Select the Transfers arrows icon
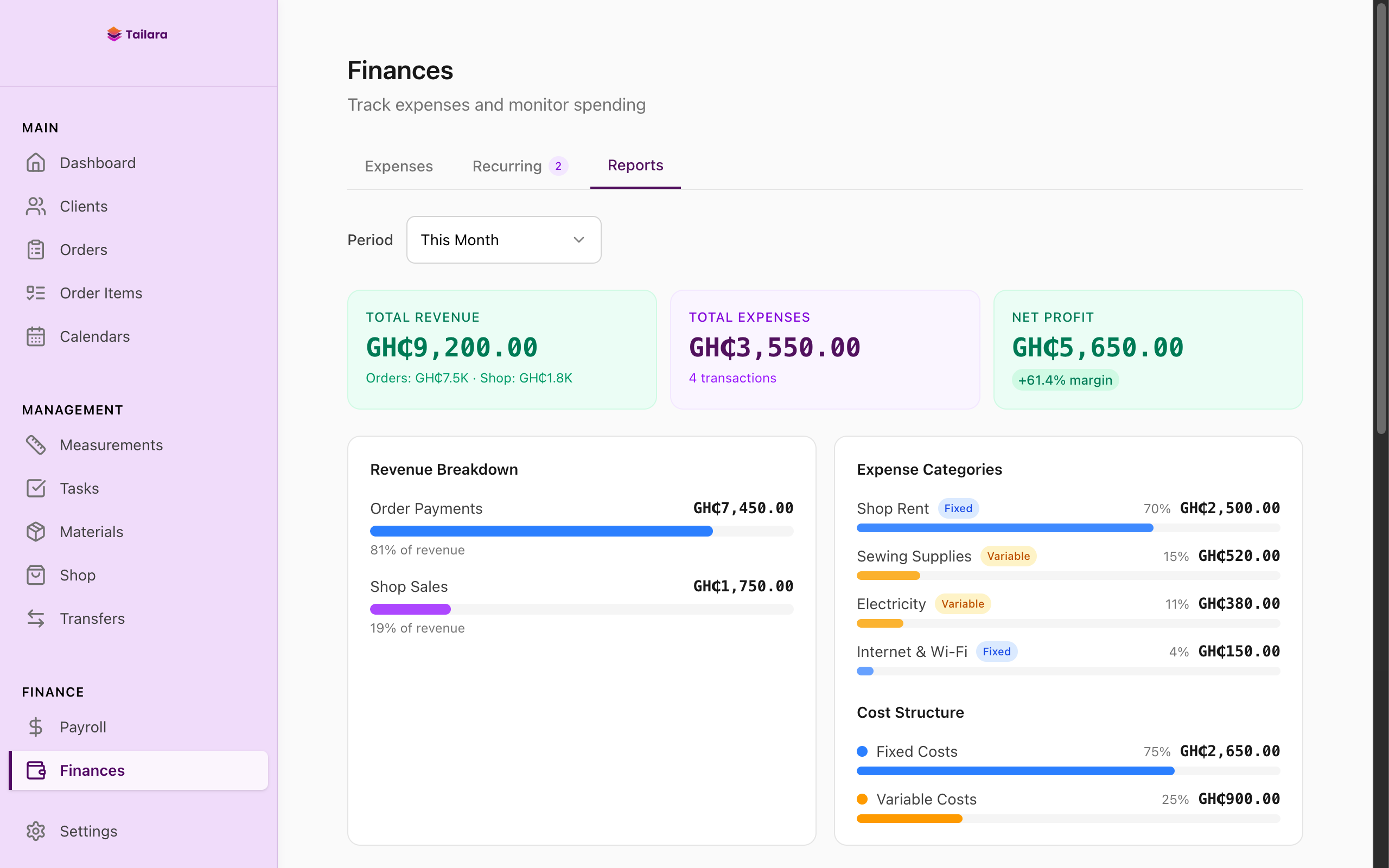 pyautogui.click(x=36, y=618)
